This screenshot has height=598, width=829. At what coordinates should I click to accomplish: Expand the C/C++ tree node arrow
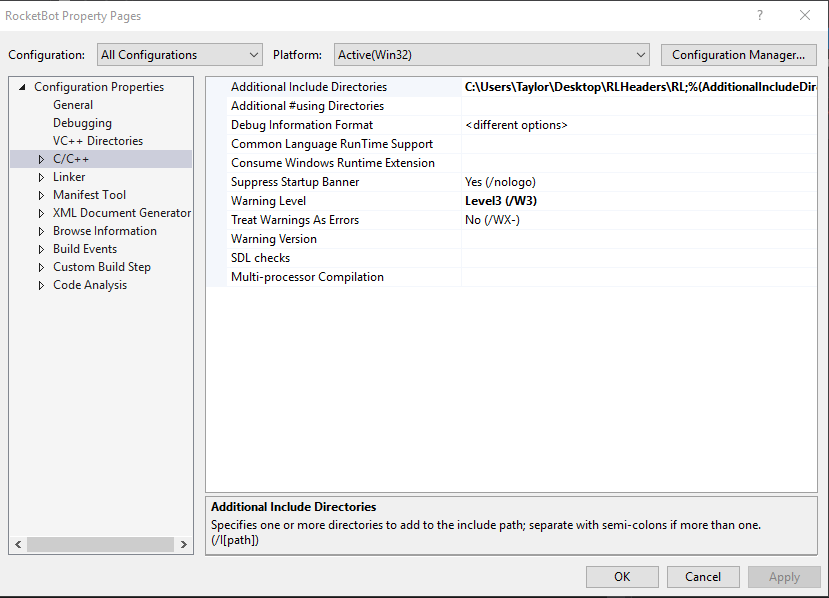(41, 159)
